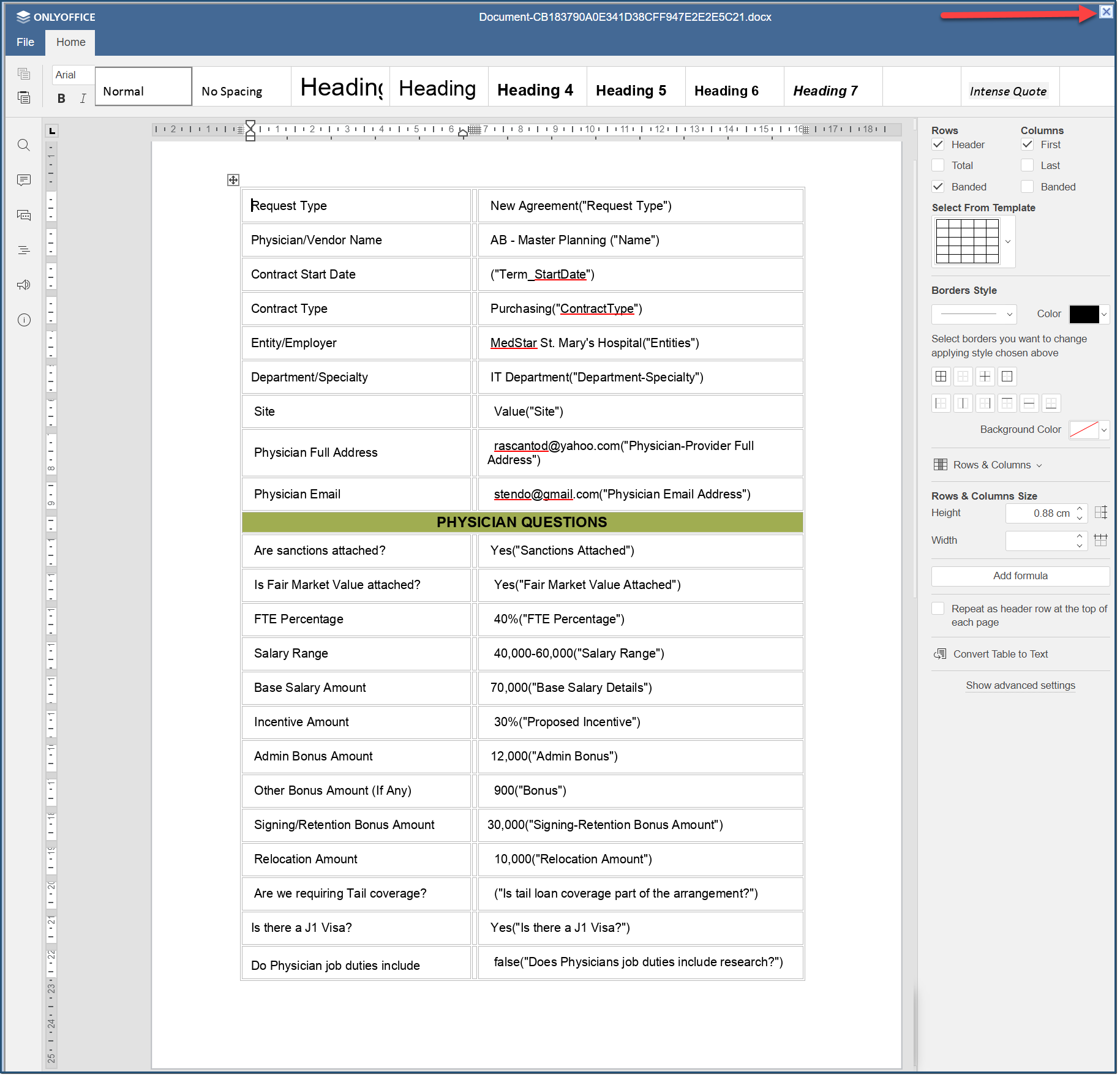Screen dimensions: 1120x1077
Task: Toggle italic formatting
Action: (x=83, y=98)
